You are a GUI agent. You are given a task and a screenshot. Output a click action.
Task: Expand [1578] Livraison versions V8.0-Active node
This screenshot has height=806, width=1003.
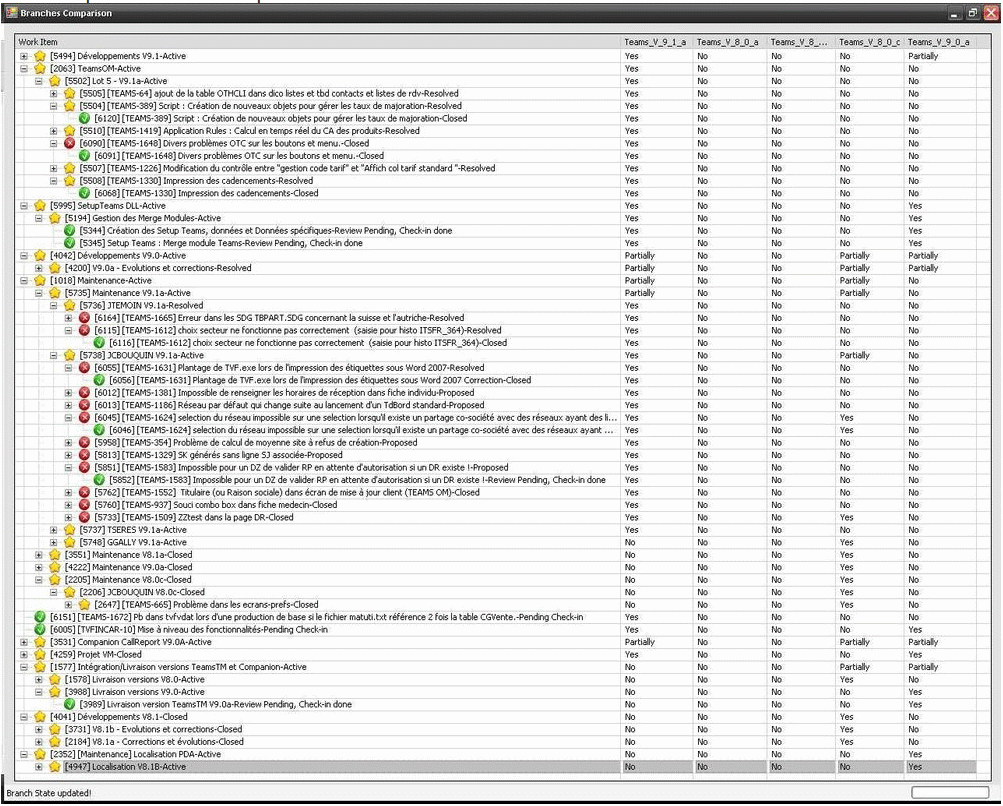click(39, 680)
